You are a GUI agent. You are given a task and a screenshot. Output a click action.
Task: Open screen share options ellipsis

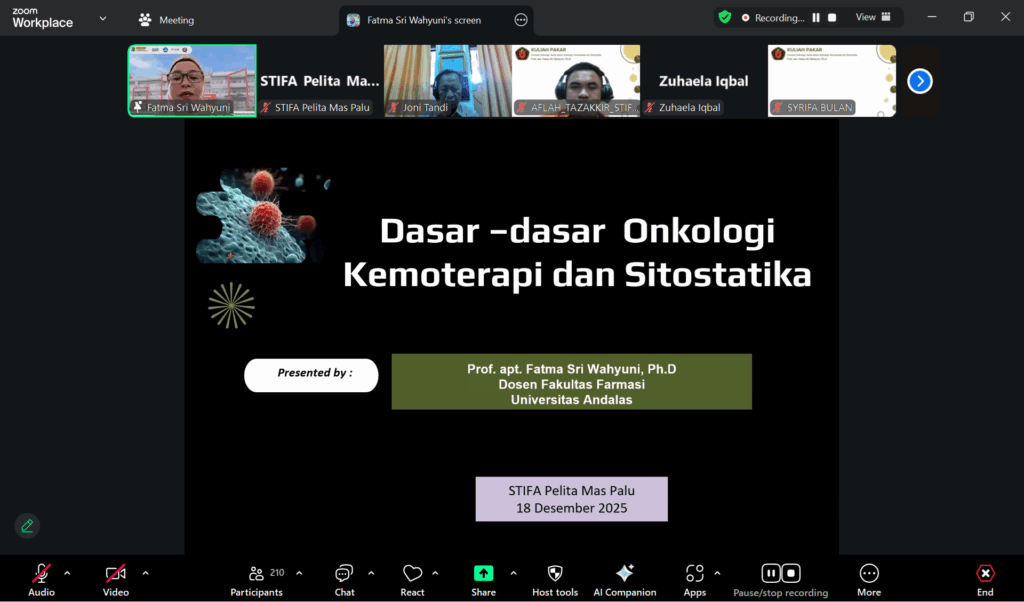(x=520, y=20)
